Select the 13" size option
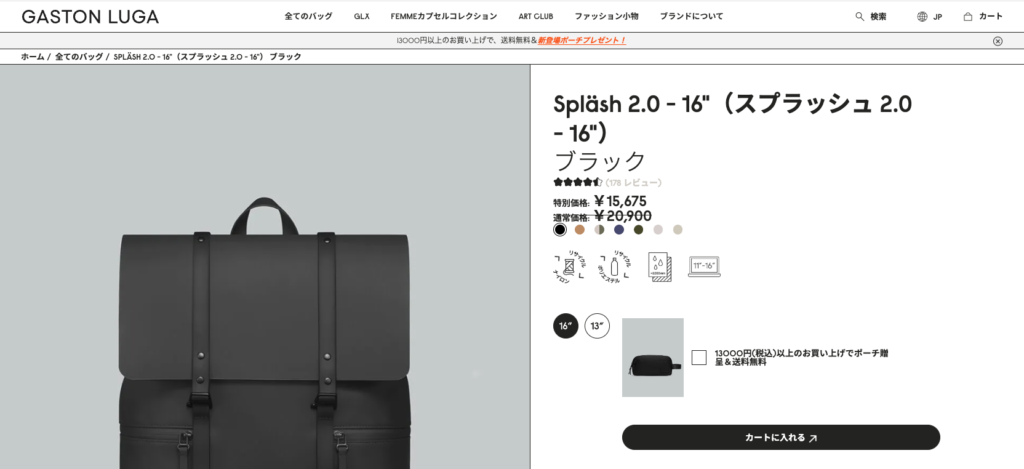The height and width of the screenshot is (469, 1024). (597, 326)
